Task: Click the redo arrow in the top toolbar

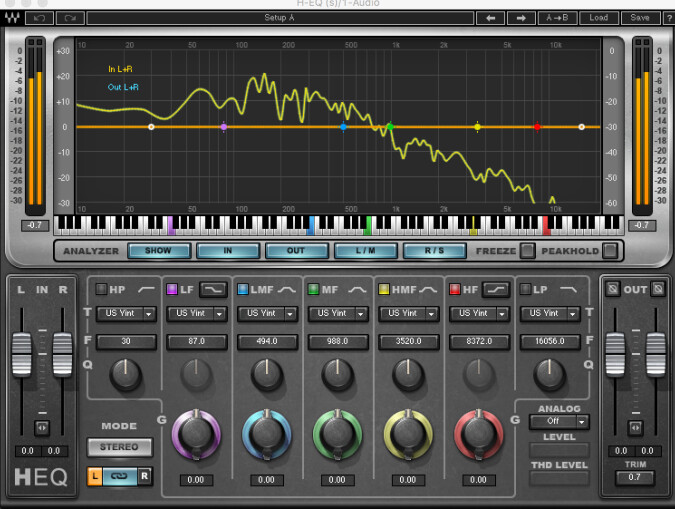Action: click(x=71, y=18)
